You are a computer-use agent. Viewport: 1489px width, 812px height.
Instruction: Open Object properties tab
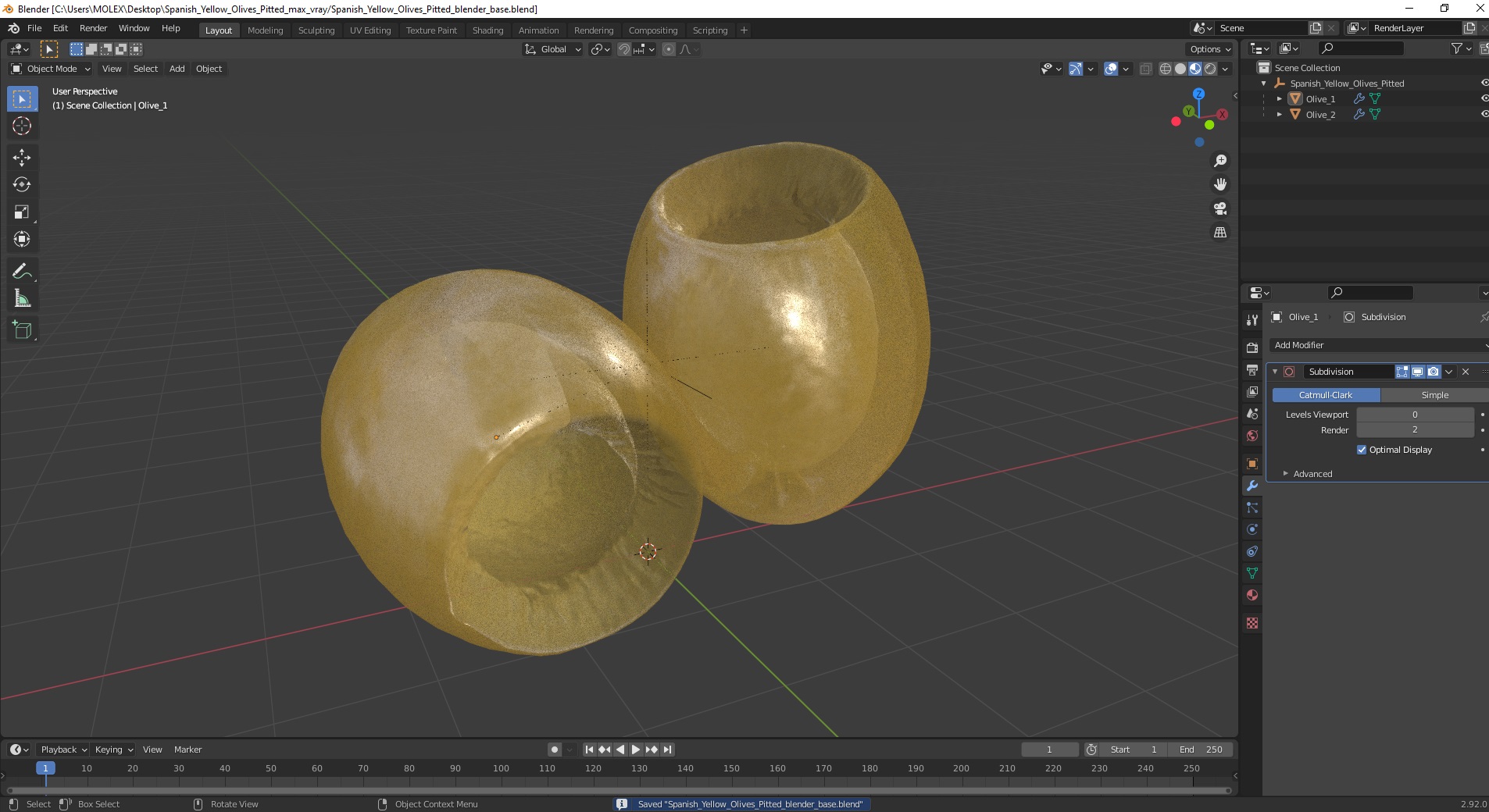pyautogui.click(x=1252, y=464)
